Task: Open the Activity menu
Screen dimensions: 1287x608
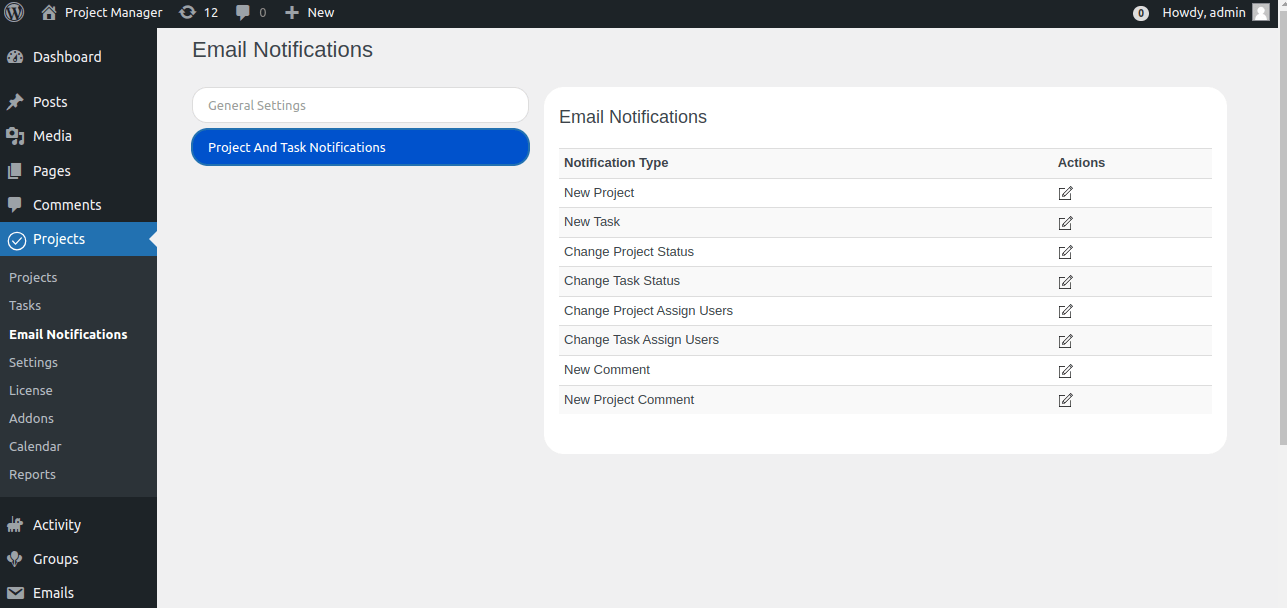Action: (x=78, y=525)
